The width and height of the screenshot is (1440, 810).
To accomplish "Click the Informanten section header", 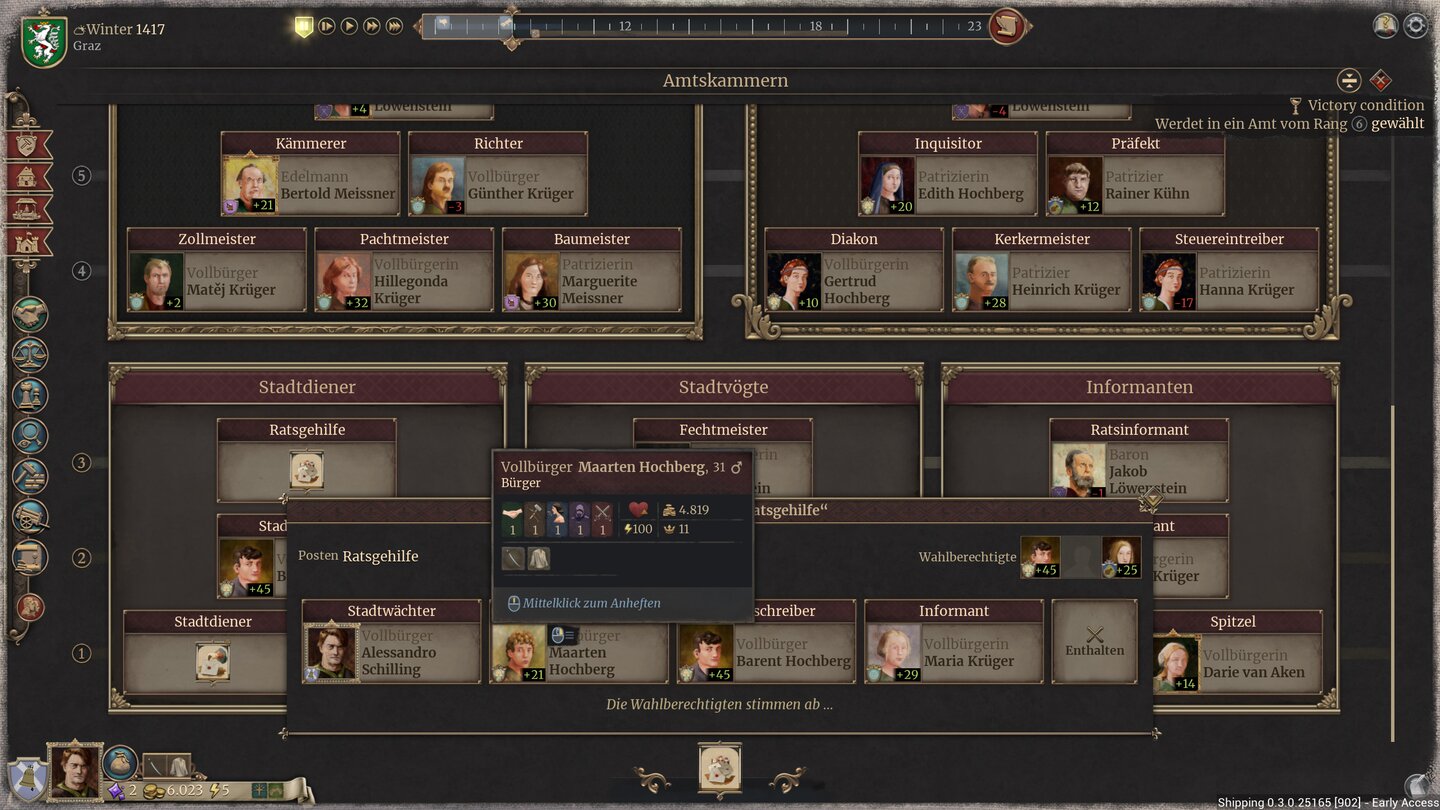I will 1140,387.
